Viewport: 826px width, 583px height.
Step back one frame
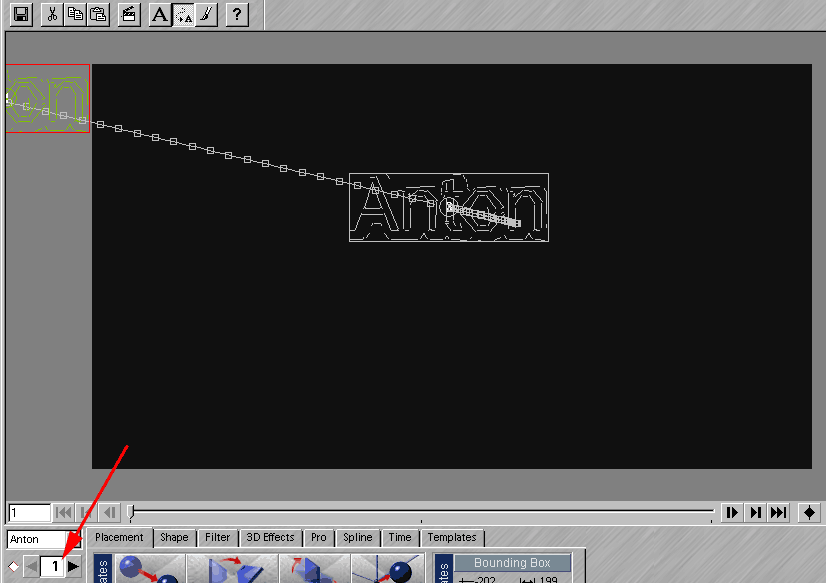(x=109, y=512)
